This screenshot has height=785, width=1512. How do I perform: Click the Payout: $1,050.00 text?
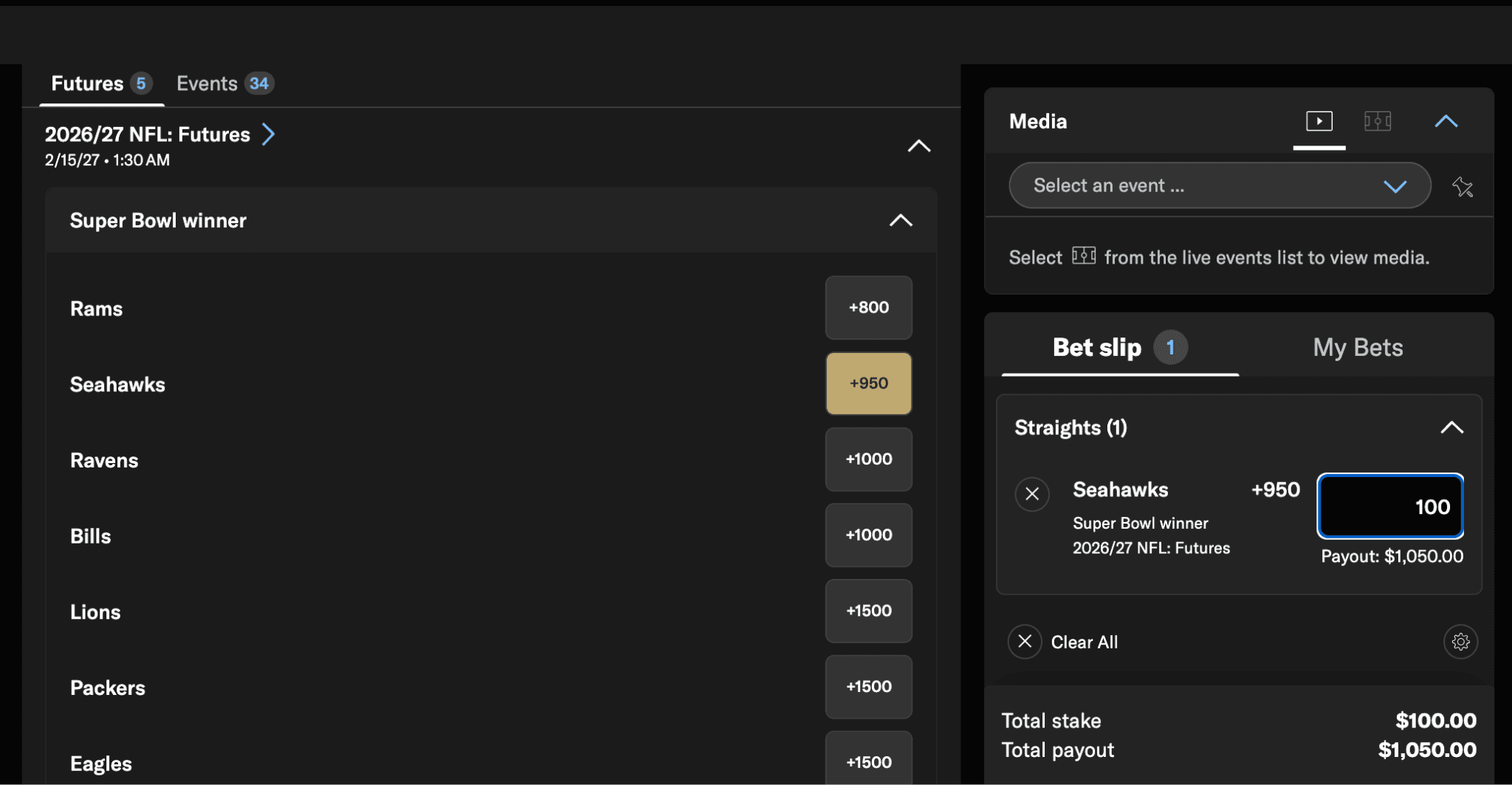(x=1392, y=556)
